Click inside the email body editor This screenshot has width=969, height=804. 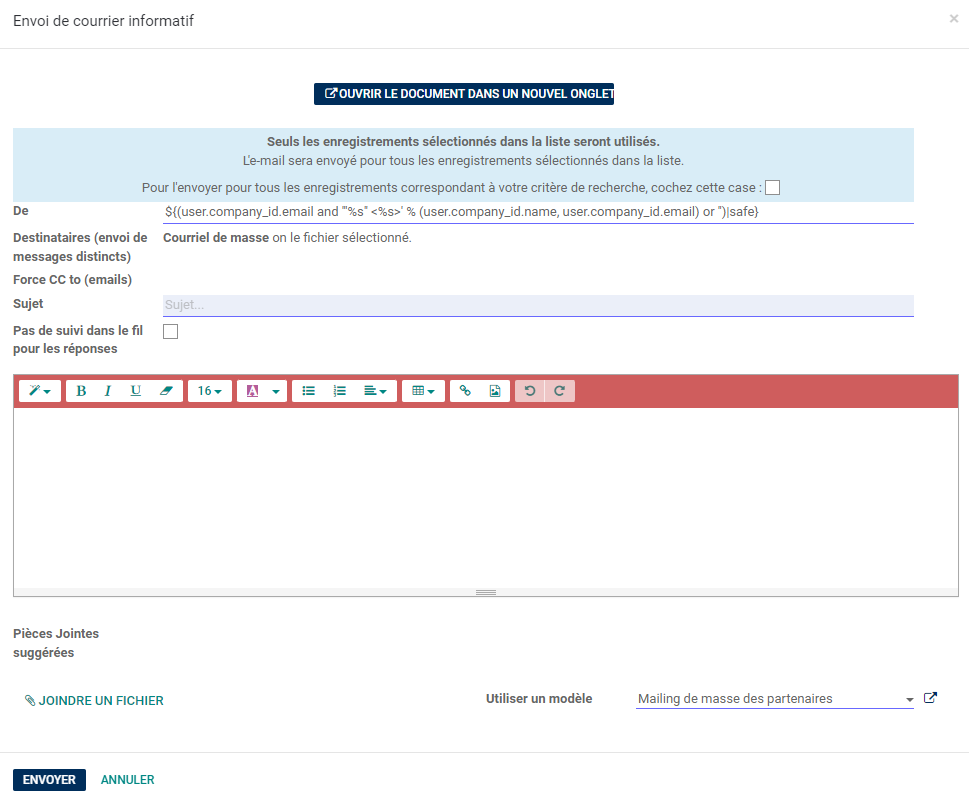point(486,497)
